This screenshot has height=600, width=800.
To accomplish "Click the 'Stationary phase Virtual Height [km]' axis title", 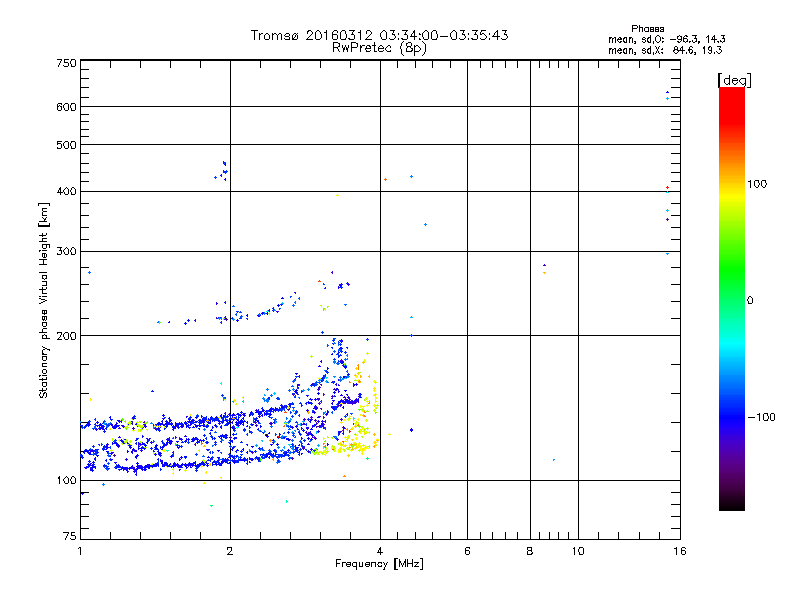I will pyautogui.click(x=44, y=301).
